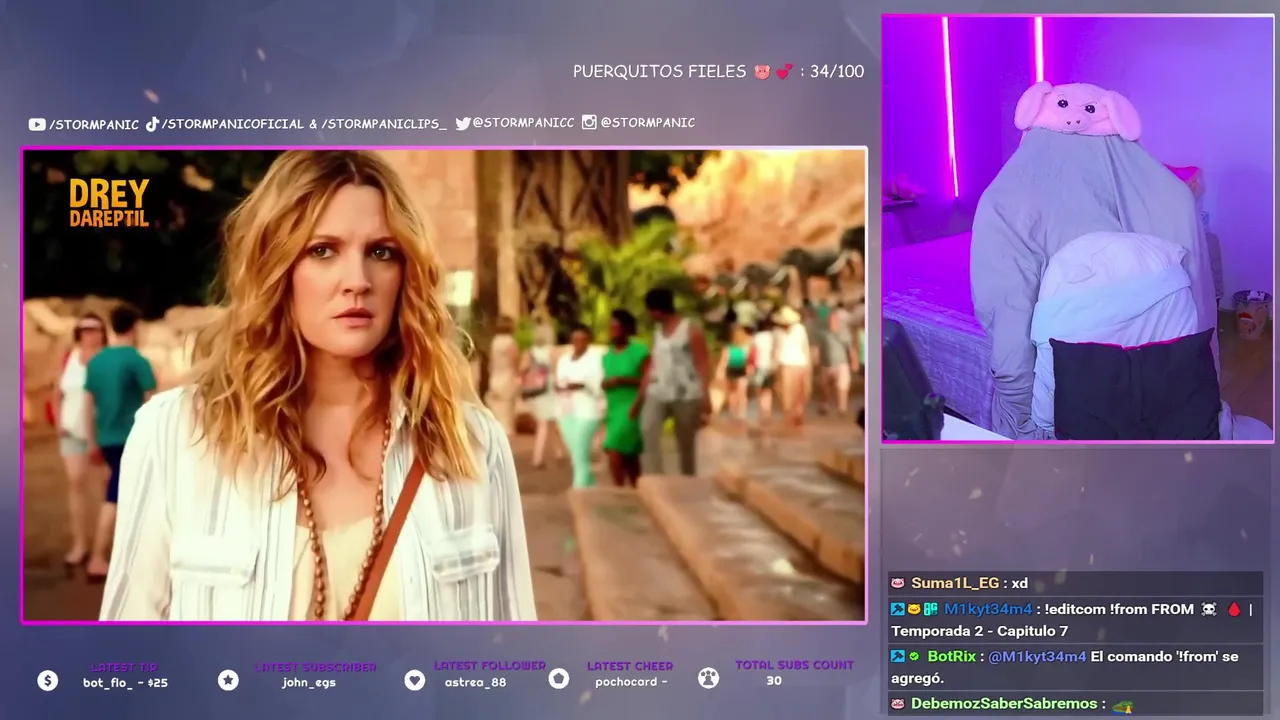Click the 'Temporada 2 - Capitulo 7' chat text
Screen dimensions: 1280x720
(979, 631)
